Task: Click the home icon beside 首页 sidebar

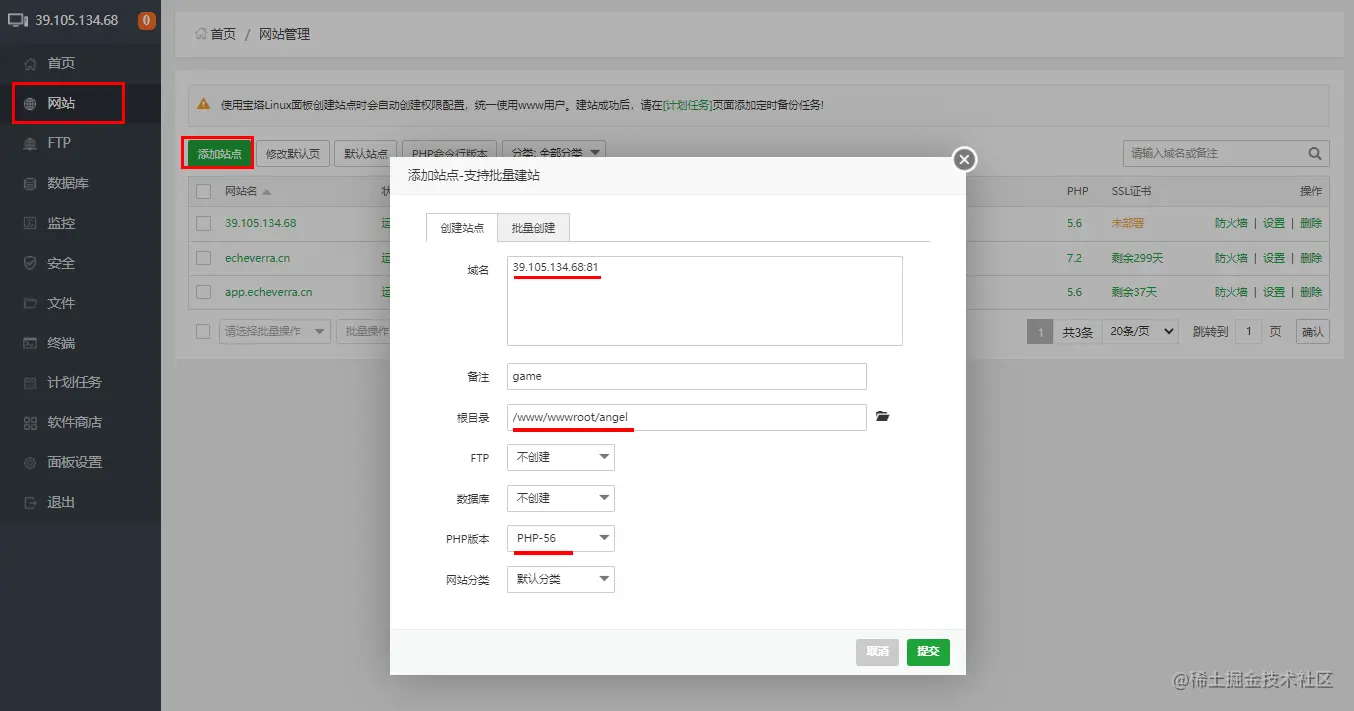Action: 30,63
